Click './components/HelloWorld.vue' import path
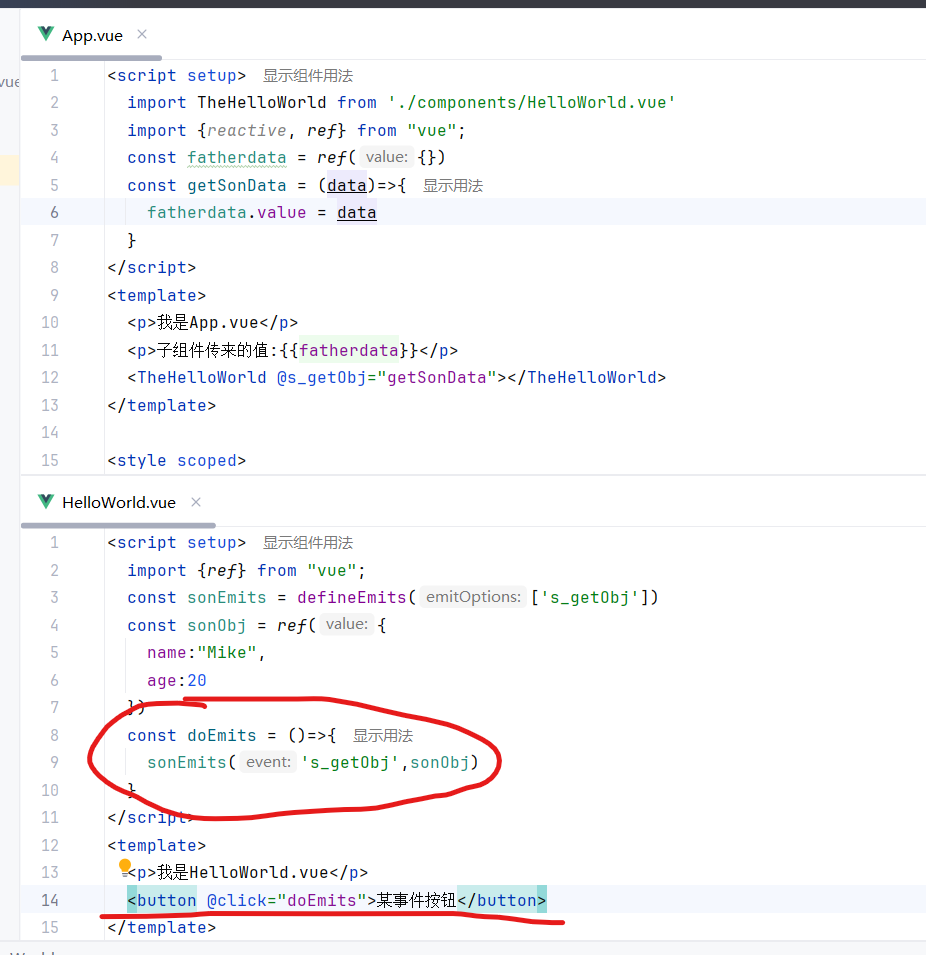This screenshot has width=926, height=955. (x=531, y=102)
